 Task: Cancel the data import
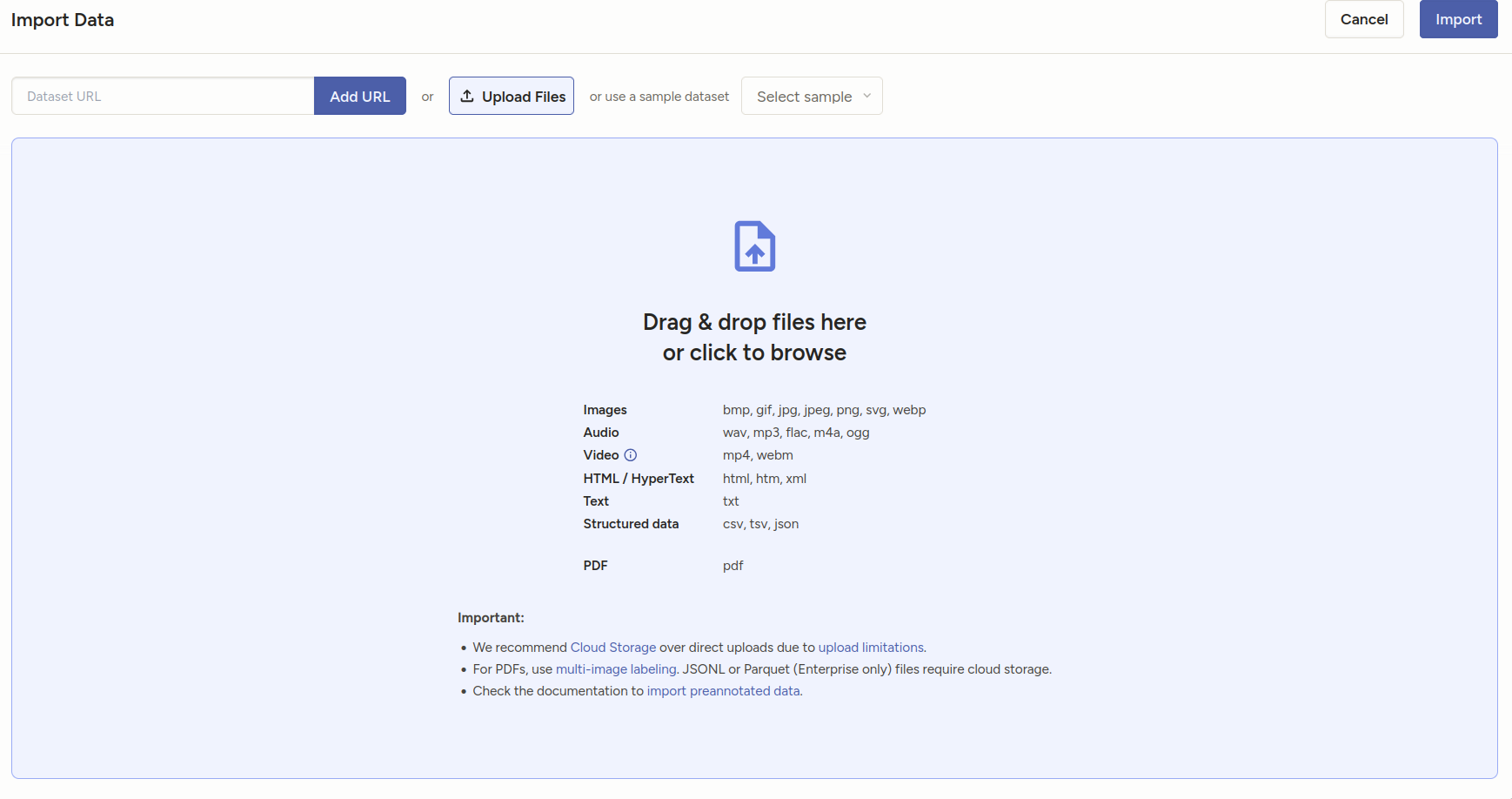pyautogui.click(x=1363, y=19)
